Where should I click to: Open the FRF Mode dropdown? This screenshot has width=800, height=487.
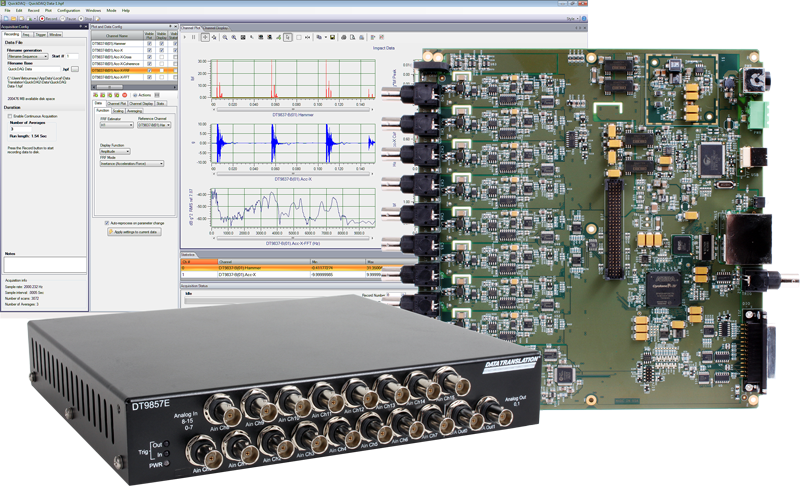tap(132, 164)
